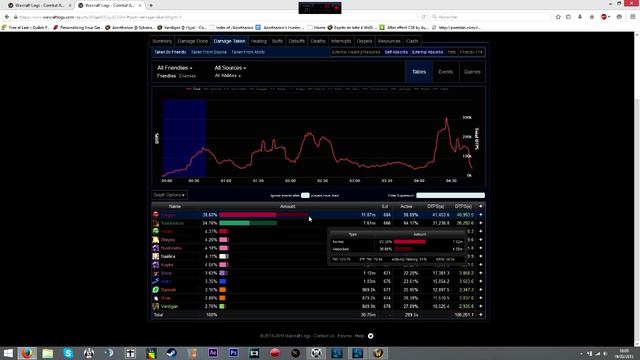Expand all rows via header plus icon
Image resolution: width=640 pixels, height=360 pixels.
coord(480,207)
